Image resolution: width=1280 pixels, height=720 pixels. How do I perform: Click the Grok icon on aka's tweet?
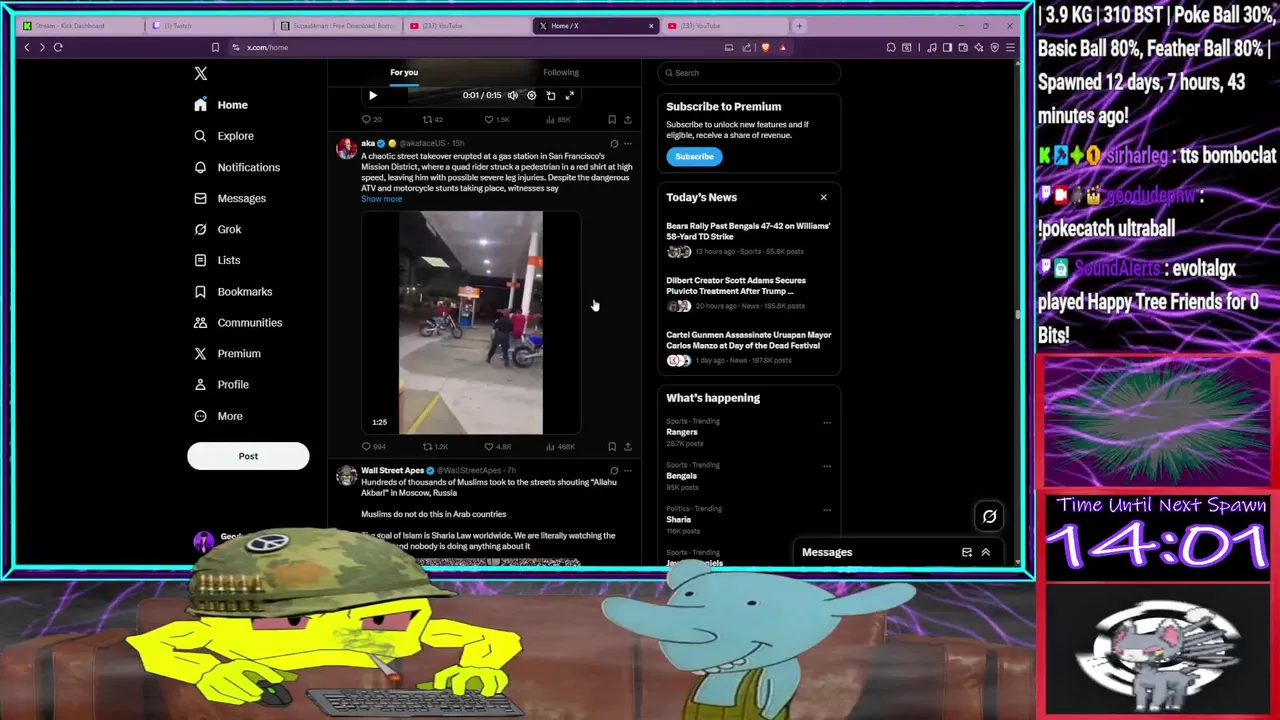614,144
